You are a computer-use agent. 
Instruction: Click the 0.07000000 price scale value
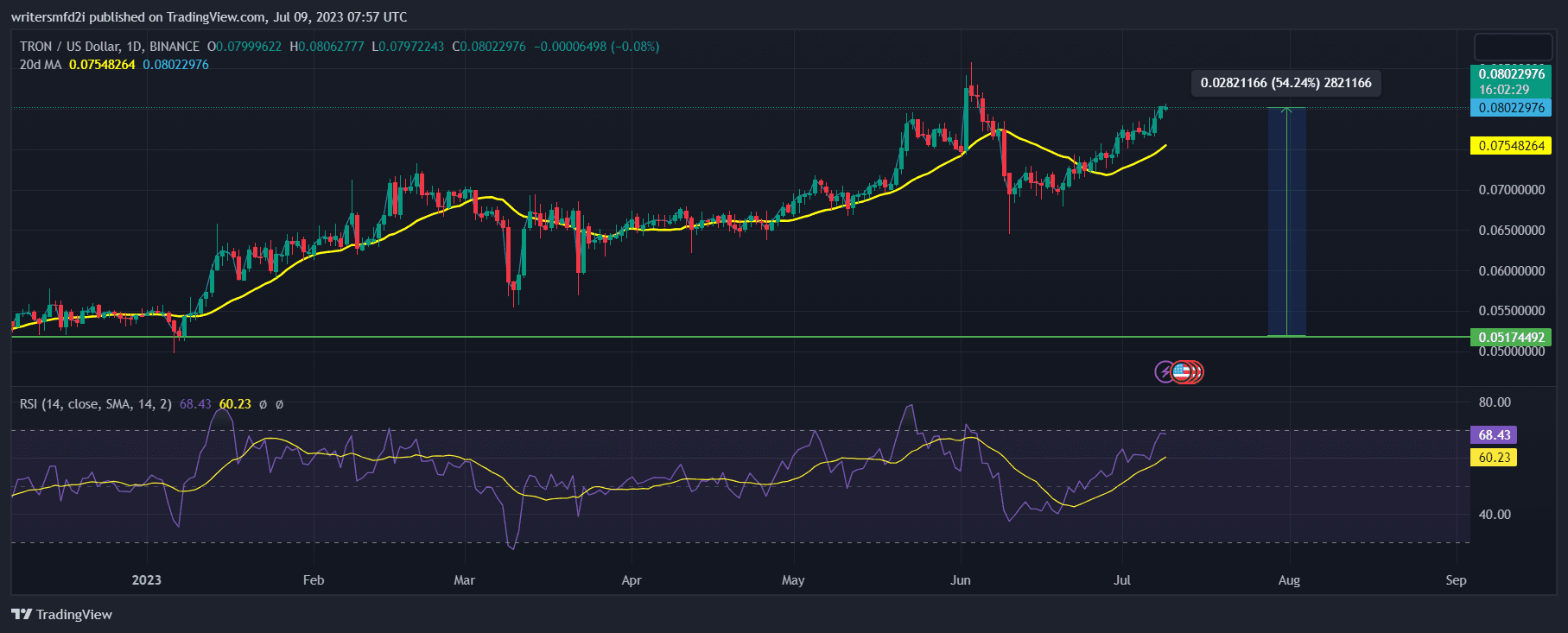pyautogui.click(x=1511, y=190)
